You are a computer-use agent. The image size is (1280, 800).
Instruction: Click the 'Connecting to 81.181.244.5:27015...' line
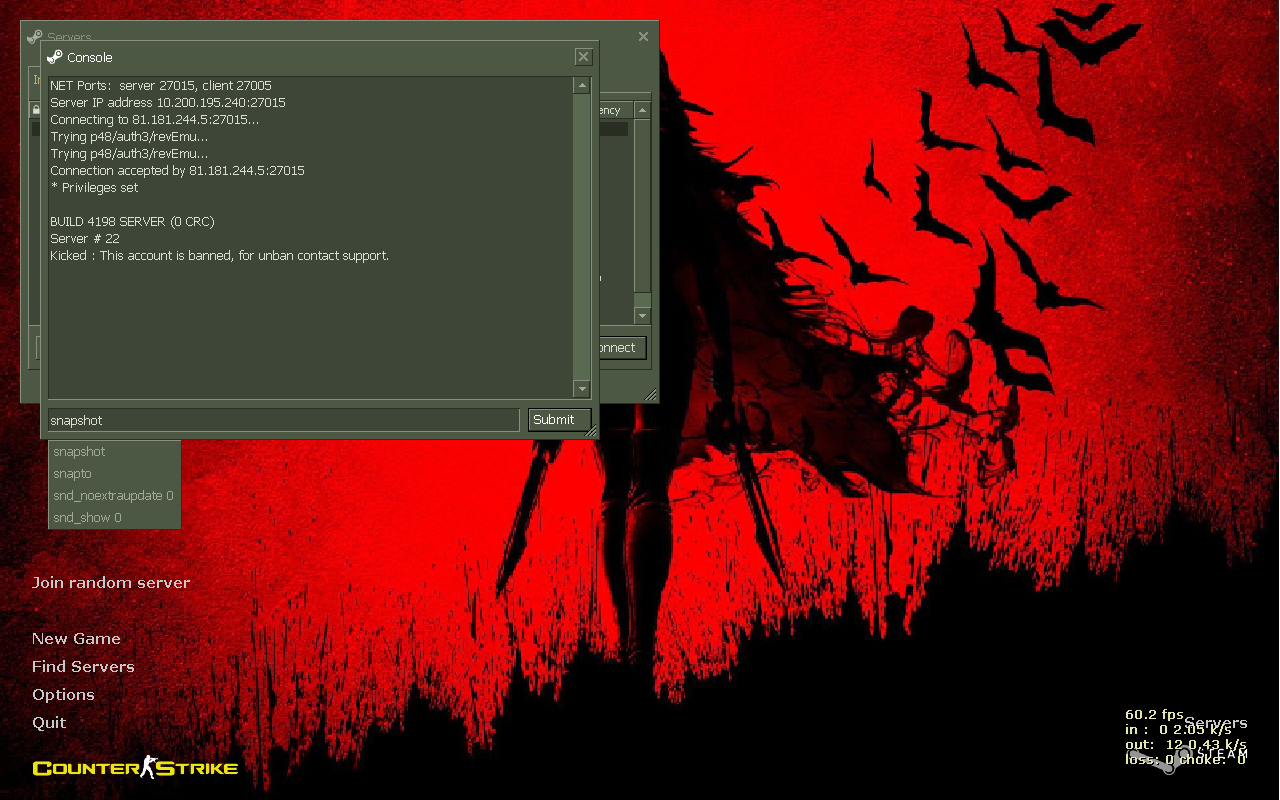point(154,120)
